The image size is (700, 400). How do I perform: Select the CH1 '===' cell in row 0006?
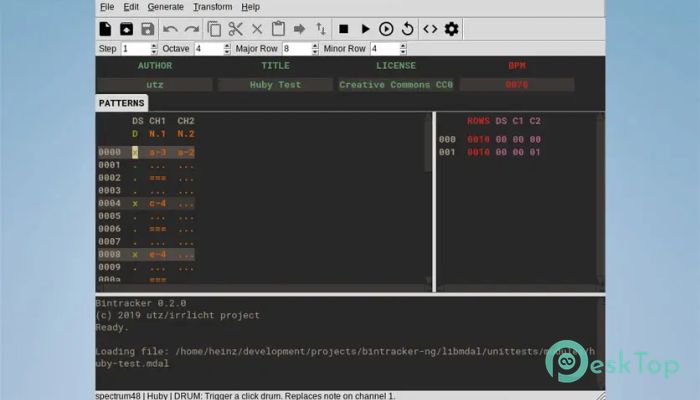tap(158, 229)
